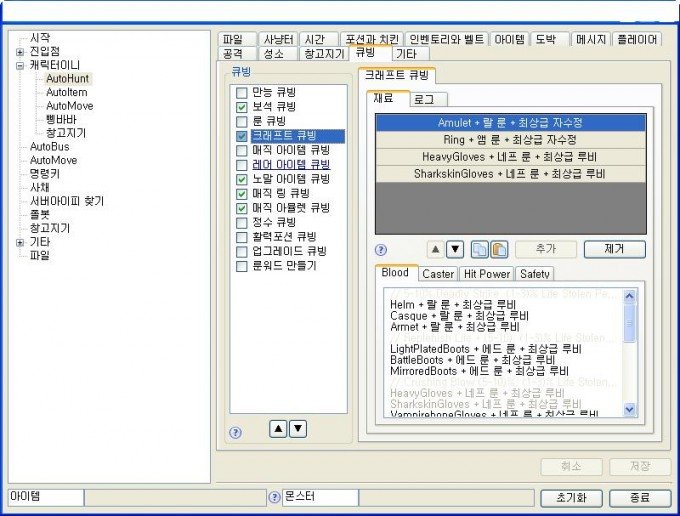Image resolution: width=680 pixels, height=516 pixels.
Task: Toggle the 매직 링 큐빙 checkbox
Action: pos(242,193)
